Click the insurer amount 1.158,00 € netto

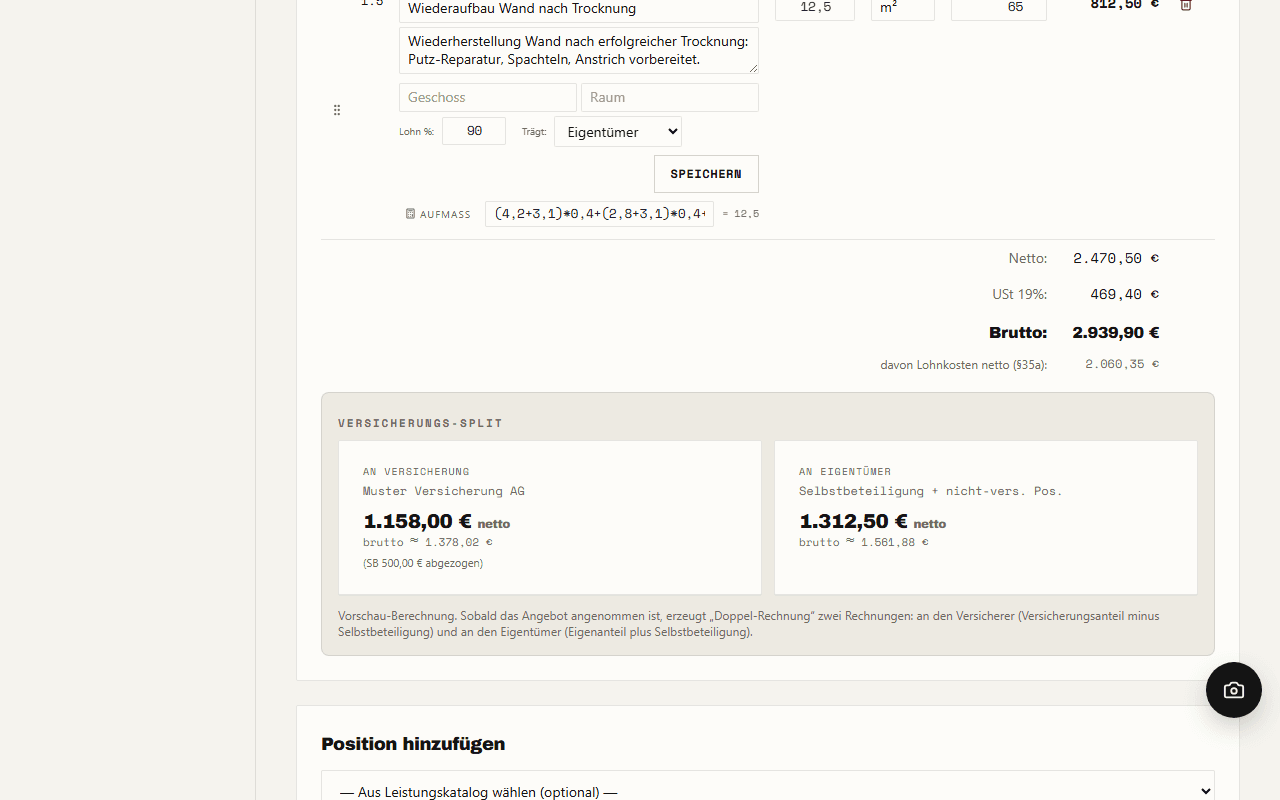point(436,522)
